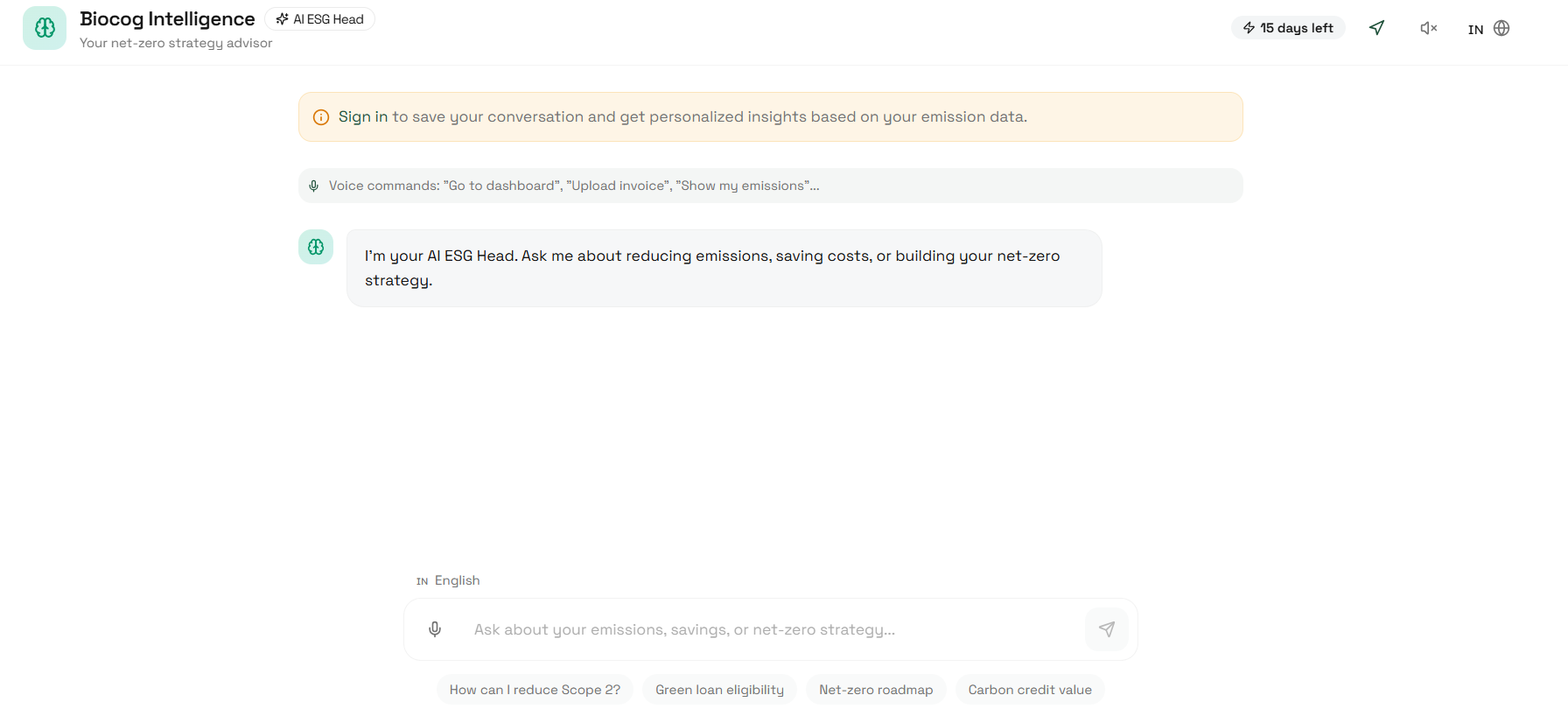Click the Biocog Intelligence title text
The height and width of the screenshot is (709, 1568).
pyautogui.click(x=167, y=19)
